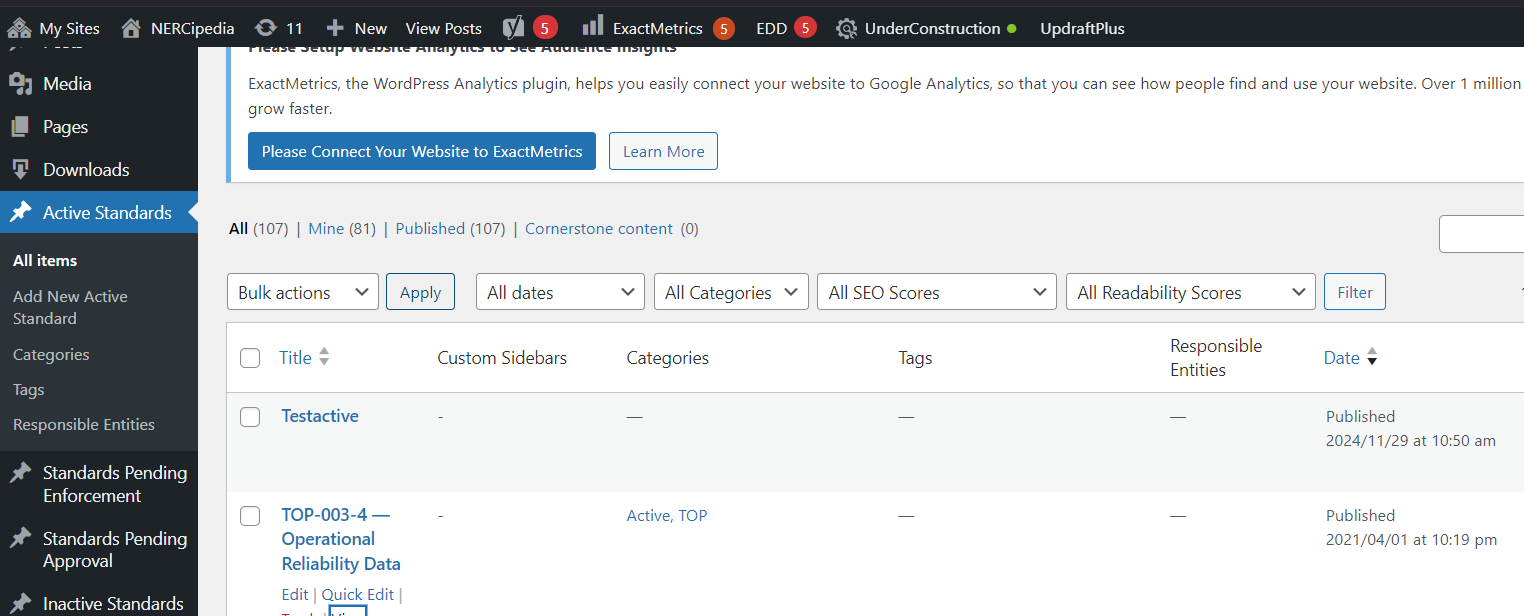
Task: Click the Standards Pending Approval pin icon
Action: [x=20, y=539]
